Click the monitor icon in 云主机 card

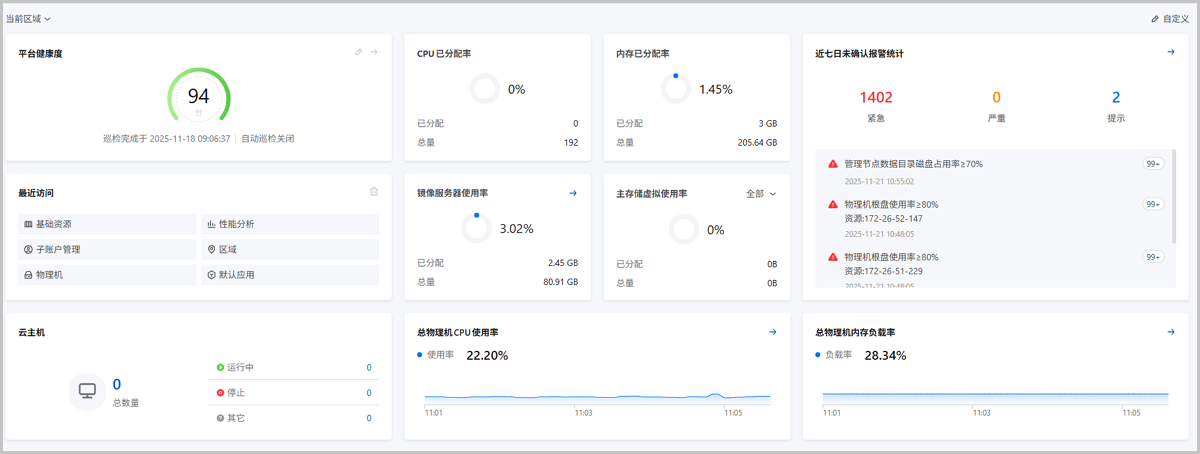87,390
